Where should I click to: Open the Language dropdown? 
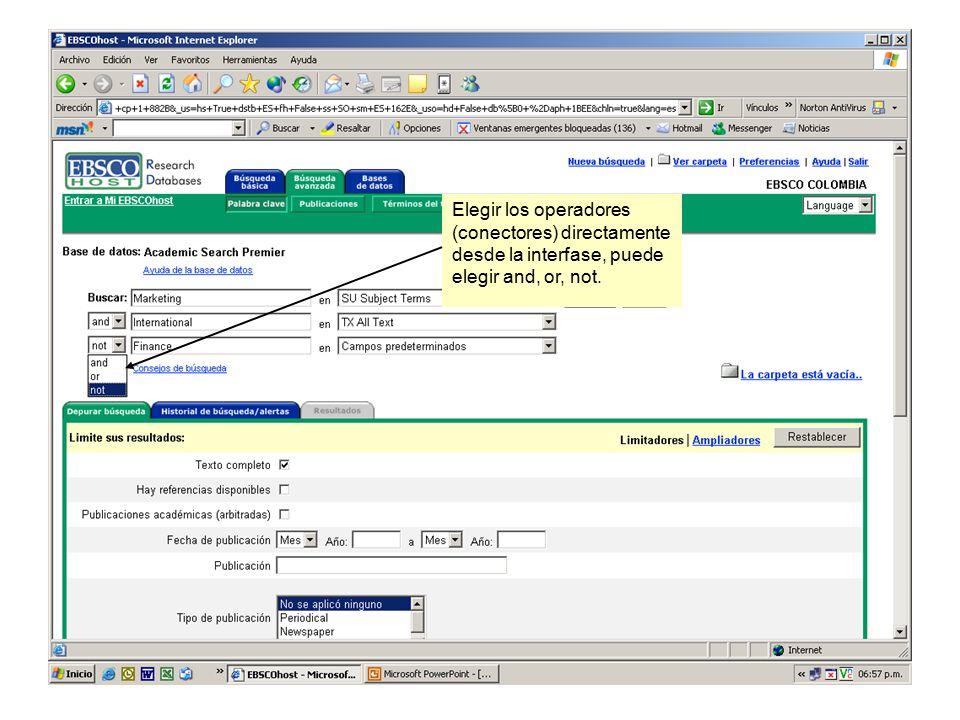coord(864,205)
